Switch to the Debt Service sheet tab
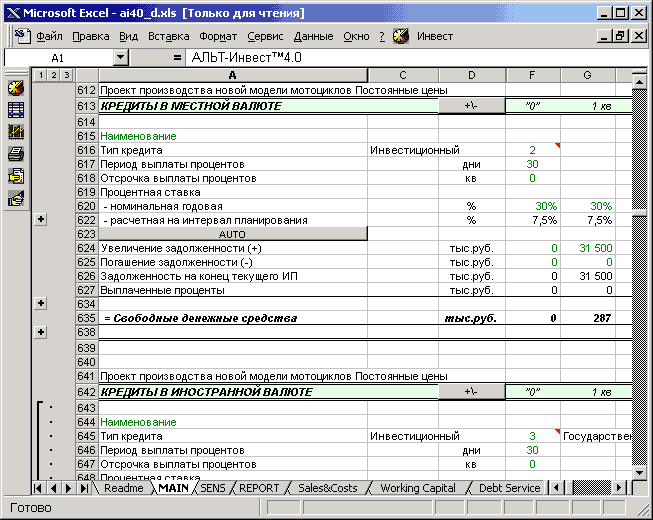Image resolution: width=653 pixels, height=520 pixels. 509,488
